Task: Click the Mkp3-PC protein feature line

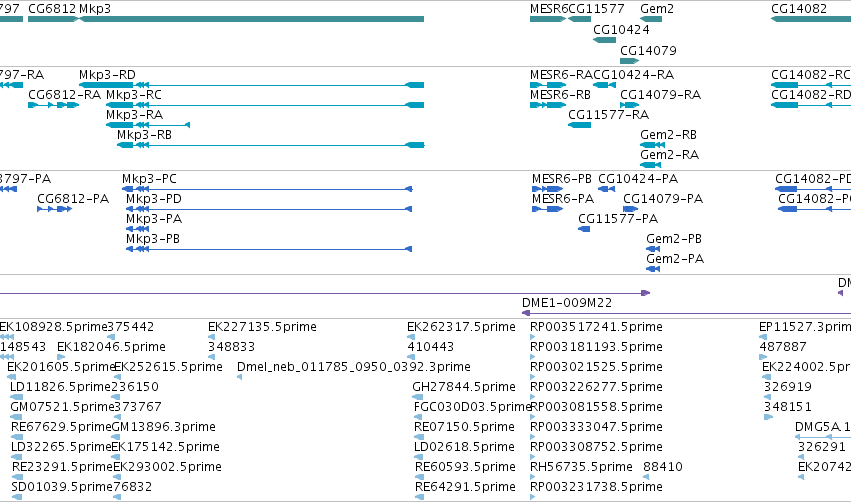Action: coord(267,189)
